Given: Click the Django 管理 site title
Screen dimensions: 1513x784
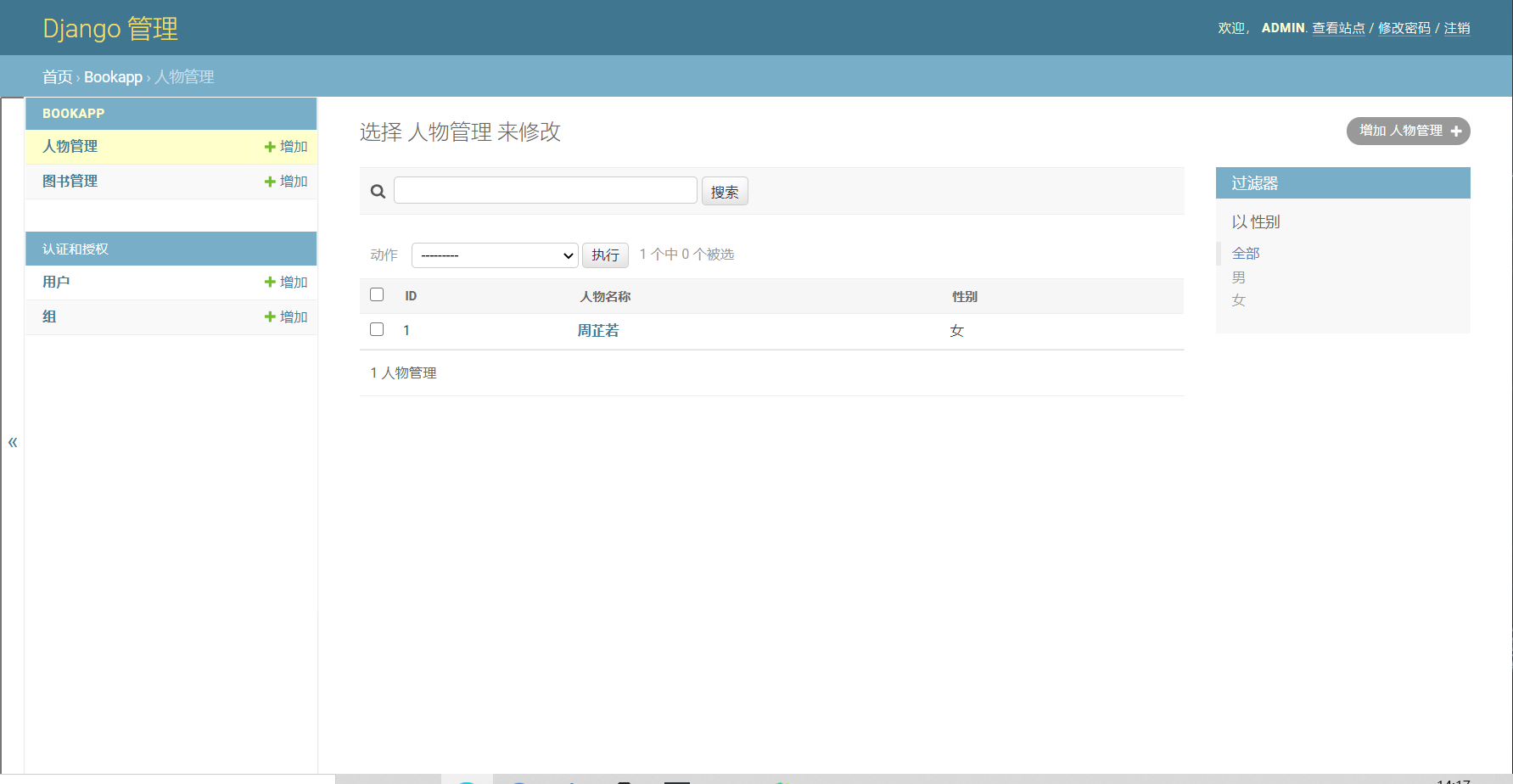Looking at the screenshot, I should click(110, 29).
